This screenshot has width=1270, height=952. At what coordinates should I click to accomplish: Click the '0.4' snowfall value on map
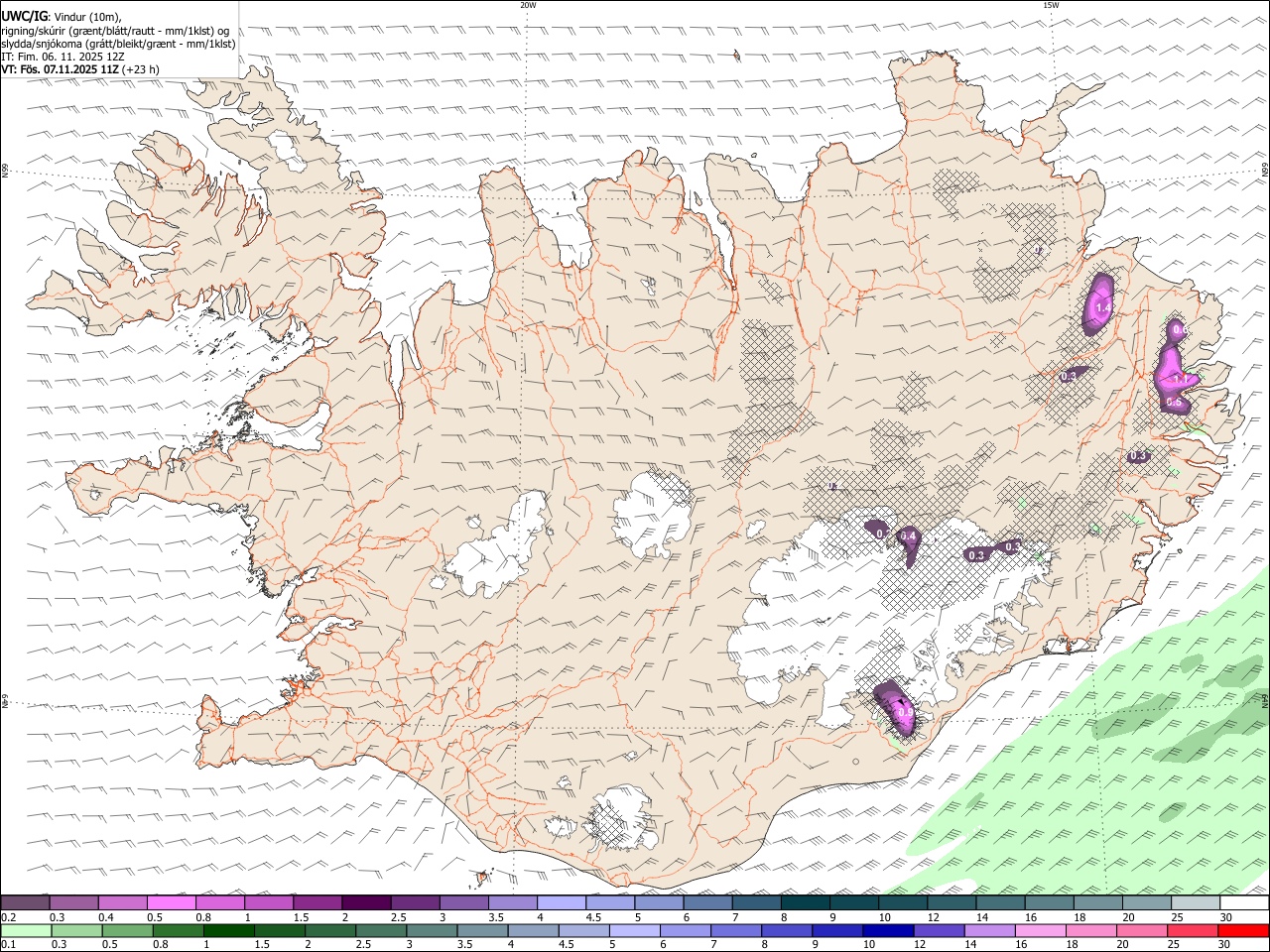(907, 536)
